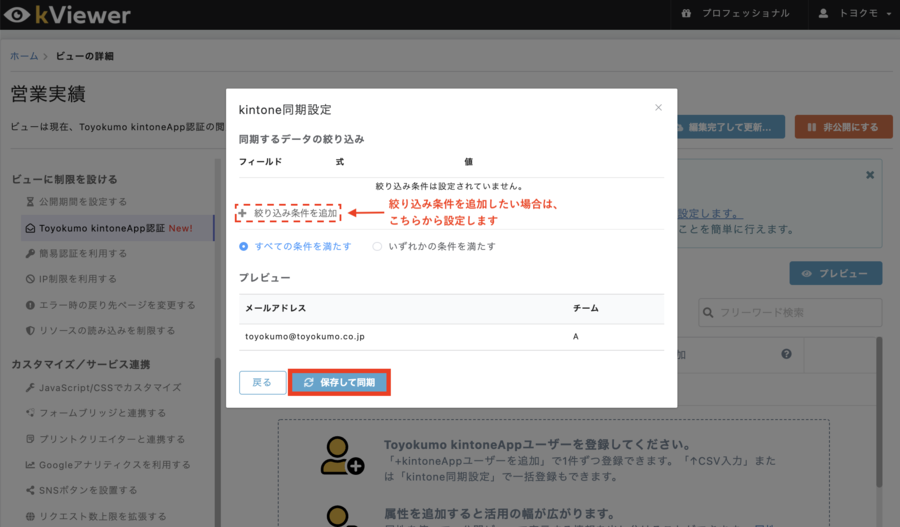Click the 戻る button
This screenshot has width=900, height=527.
pos(262,382)
